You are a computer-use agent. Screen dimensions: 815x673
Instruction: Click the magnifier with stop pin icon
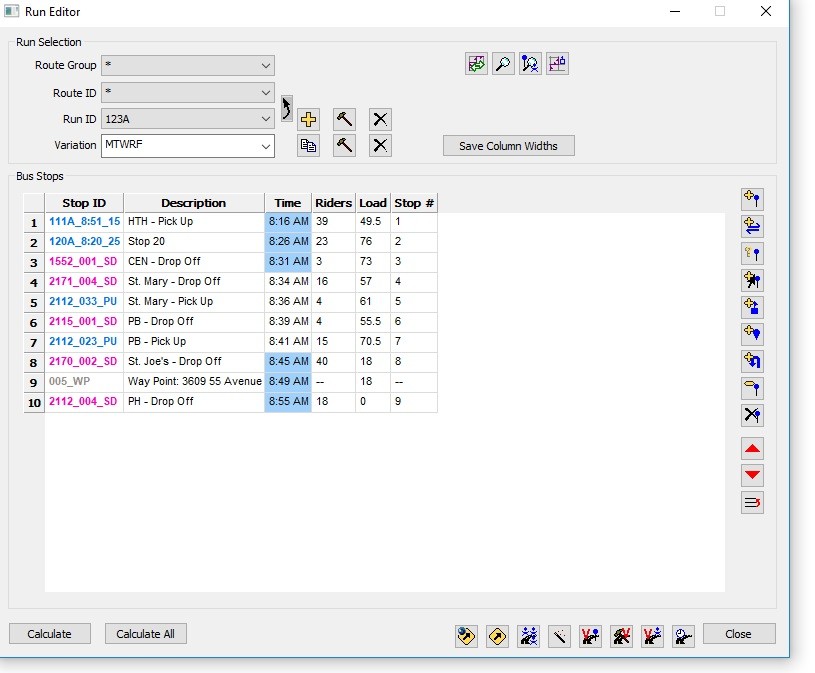(x=530, y=64)
